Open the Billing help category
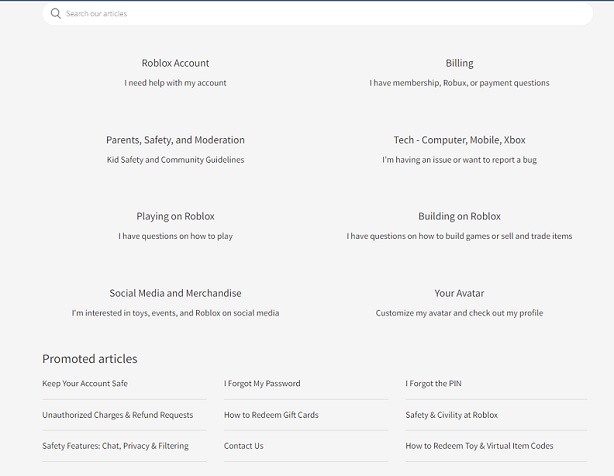The width and height of the screenshot is (614, 476). point(459,63)
